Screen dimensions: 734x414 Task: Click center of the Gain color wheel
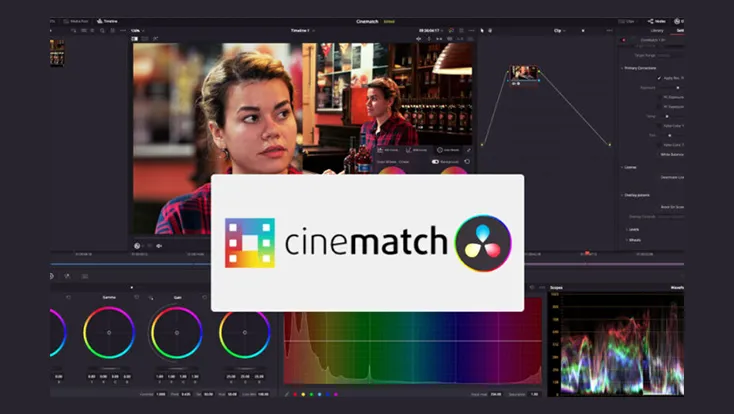(x=176, y=333)
